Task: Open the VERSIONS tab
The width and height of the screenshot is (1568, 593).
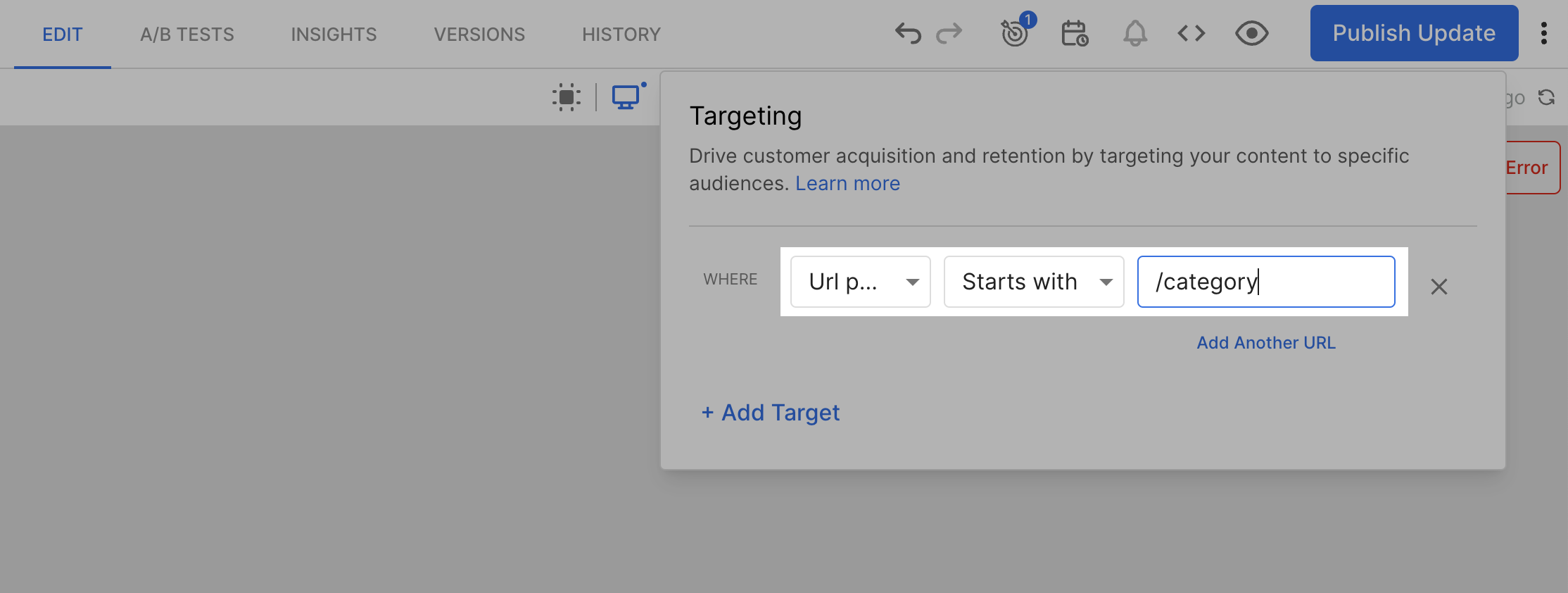Action: point(479,35)
